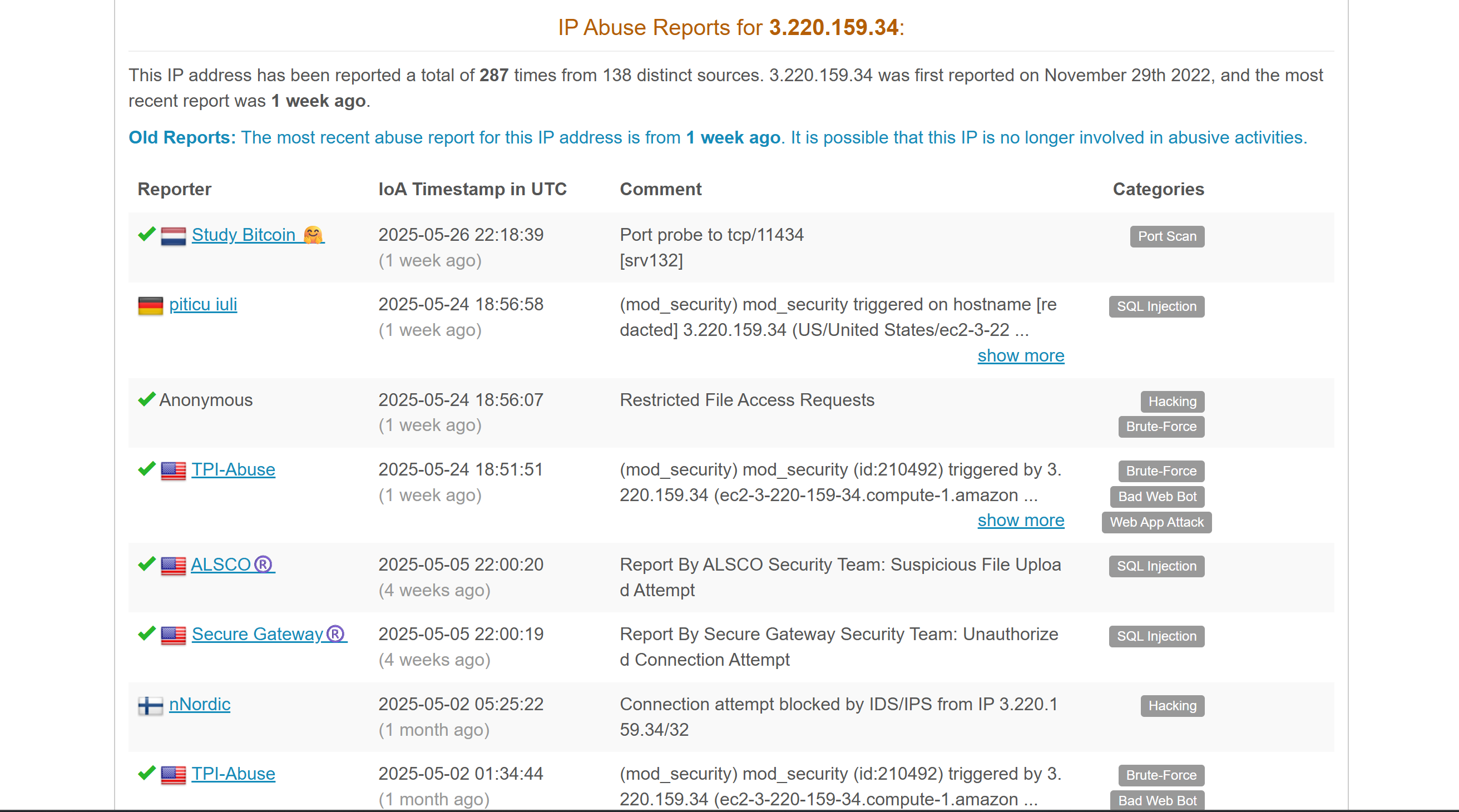Click the Netherlands flag beside Study Bitcoin
Screen dimensions: 1459x812
tap(175, 236)
